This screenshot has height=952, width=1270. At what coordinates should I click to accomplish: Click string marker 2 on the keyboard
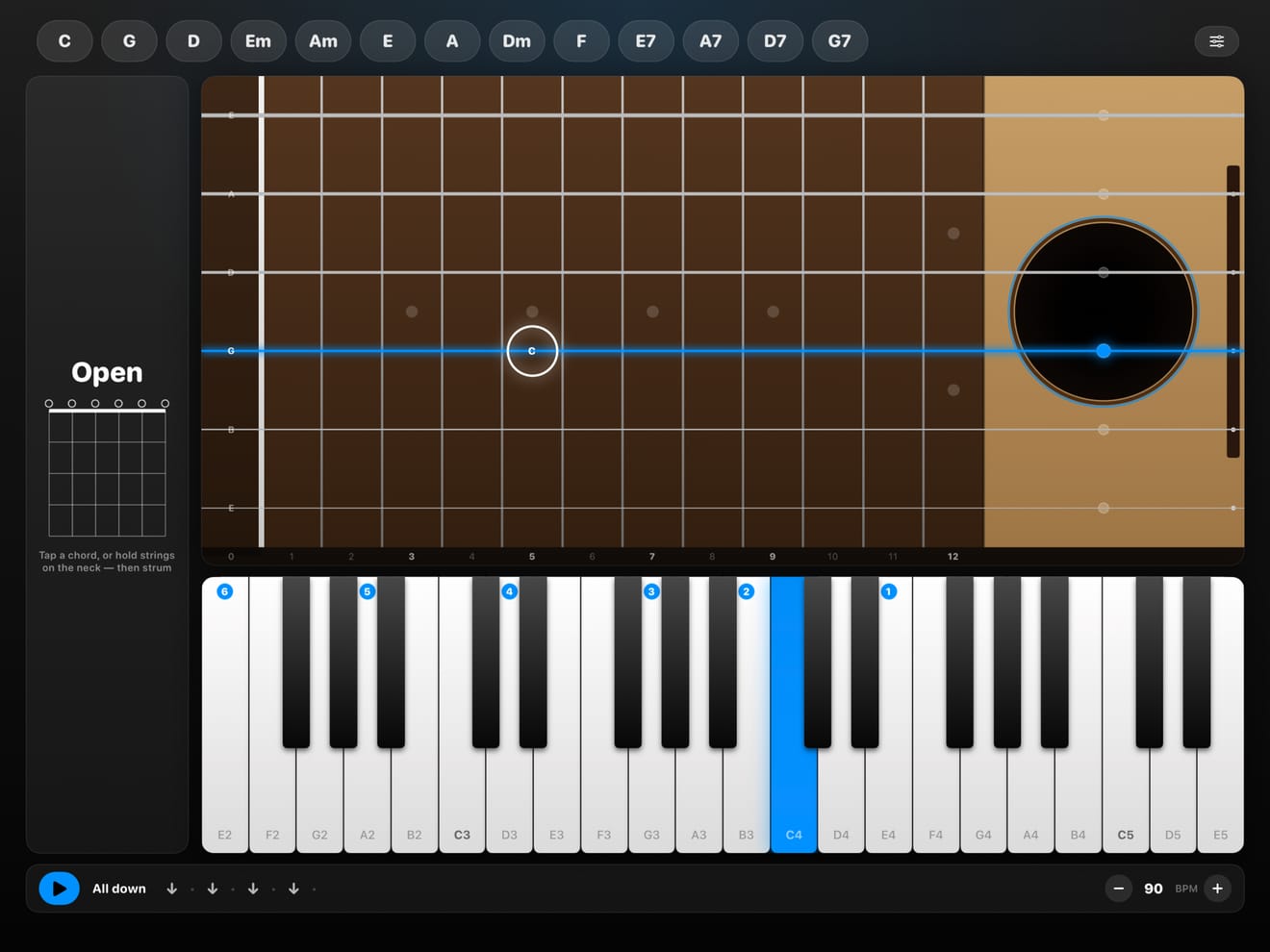(746, 591)
